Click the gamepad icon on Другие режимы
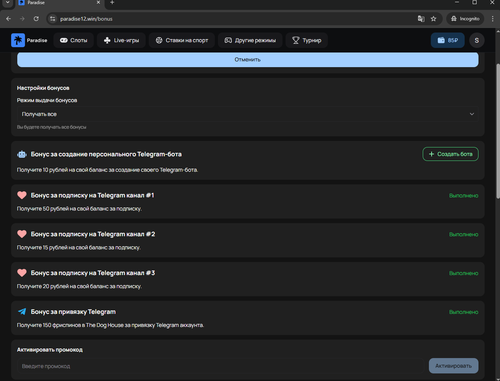Viewport: 500px width, 381px height. pyautogui.click(x=228, y=40)
